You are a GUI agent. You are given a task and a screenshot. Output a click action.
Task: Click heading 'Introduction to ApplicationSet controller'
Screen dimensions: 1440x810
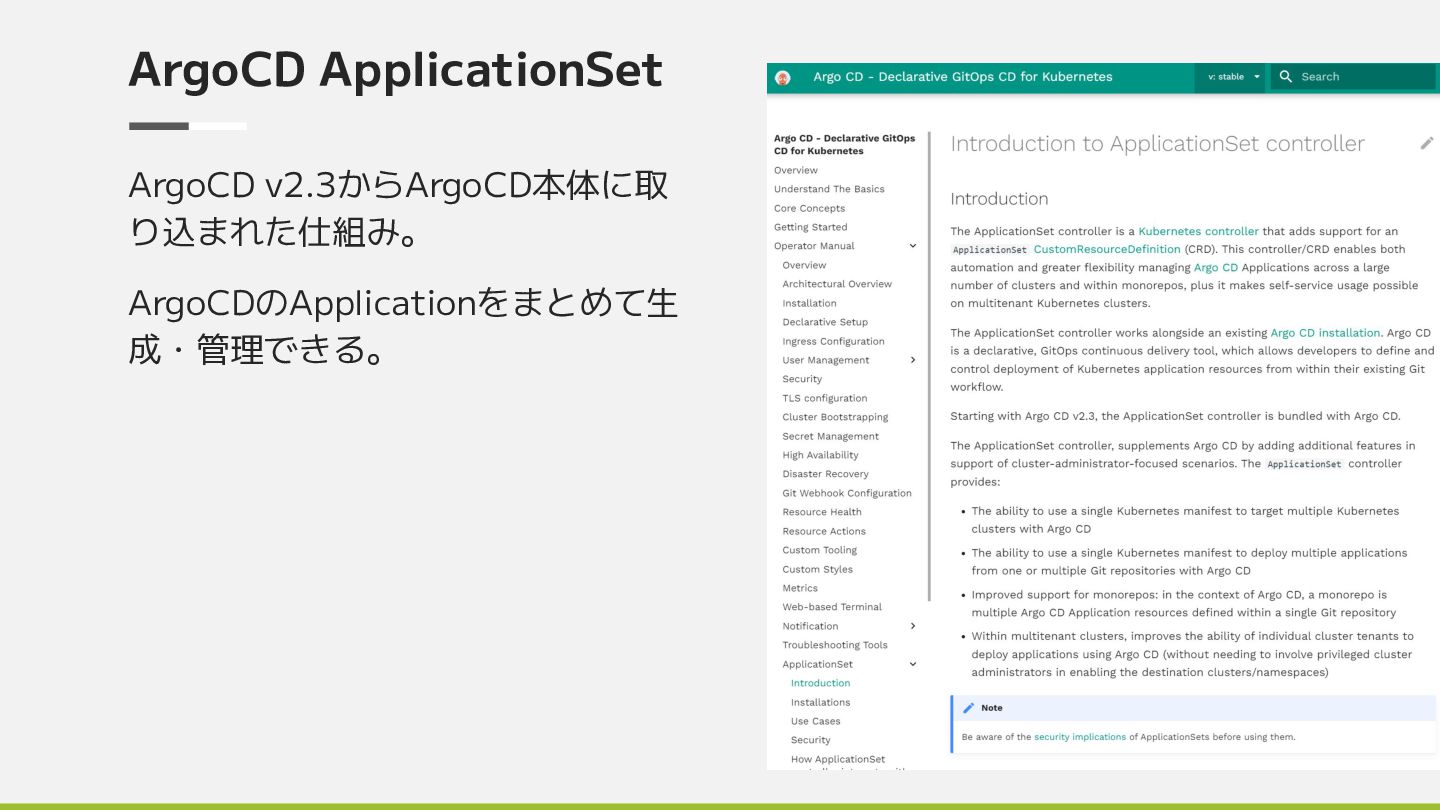point(1157,144)
